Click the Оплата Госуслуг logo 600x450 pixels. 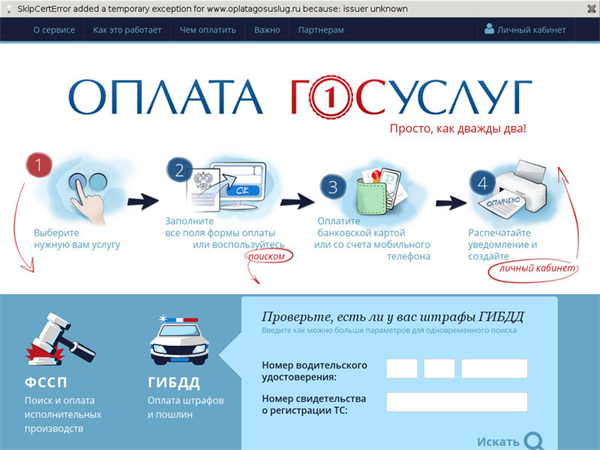pos(300,98)
